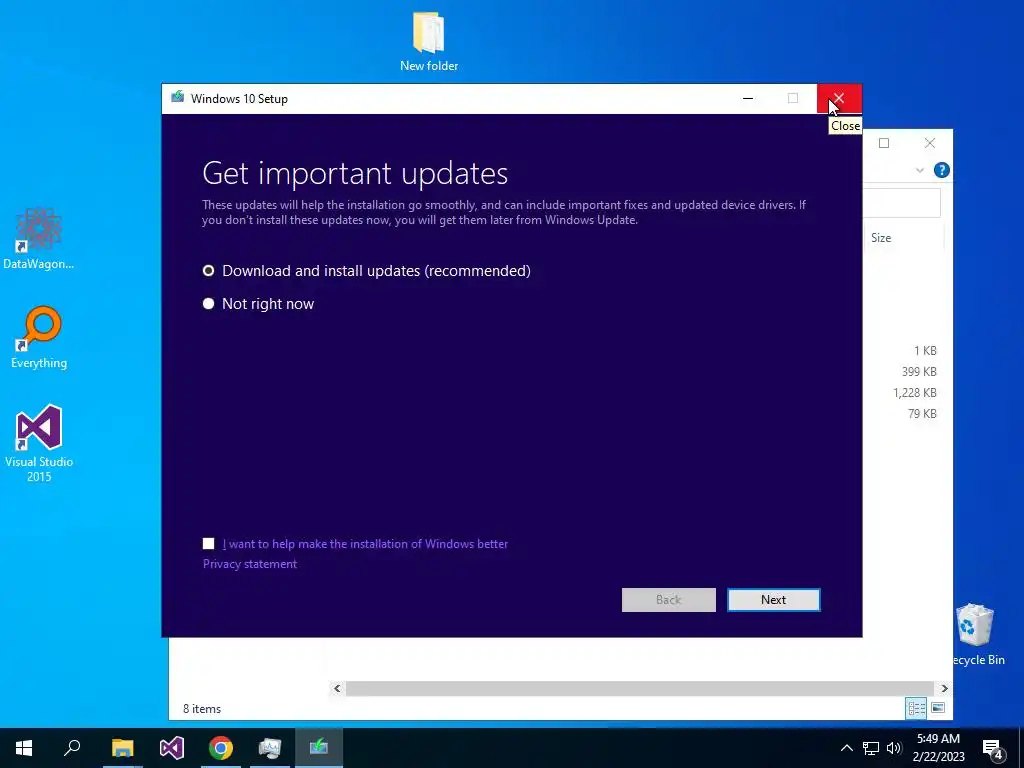The image size is (1024, 768).
Task: Click the Next button in setup
Action: pos(773,600)
